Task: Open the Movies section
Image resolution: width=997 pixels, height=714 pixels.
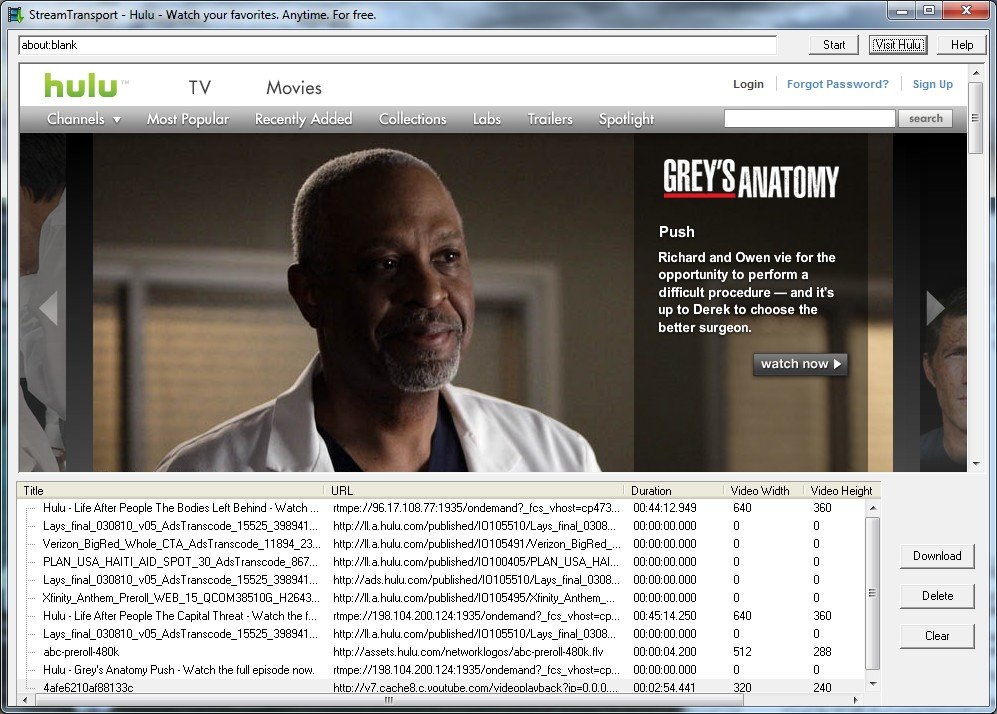Action: click(294, 87)
